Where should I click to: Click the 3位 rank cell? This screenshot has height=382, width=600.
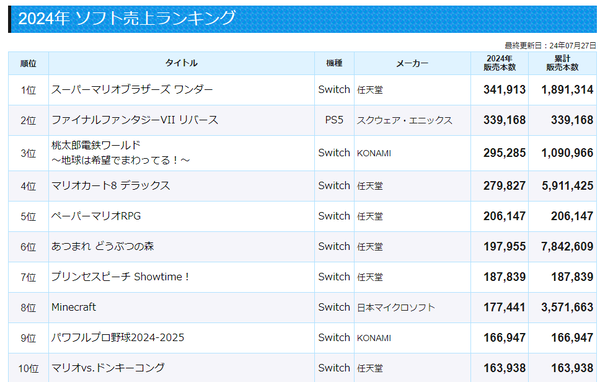[x=28, y=153]
